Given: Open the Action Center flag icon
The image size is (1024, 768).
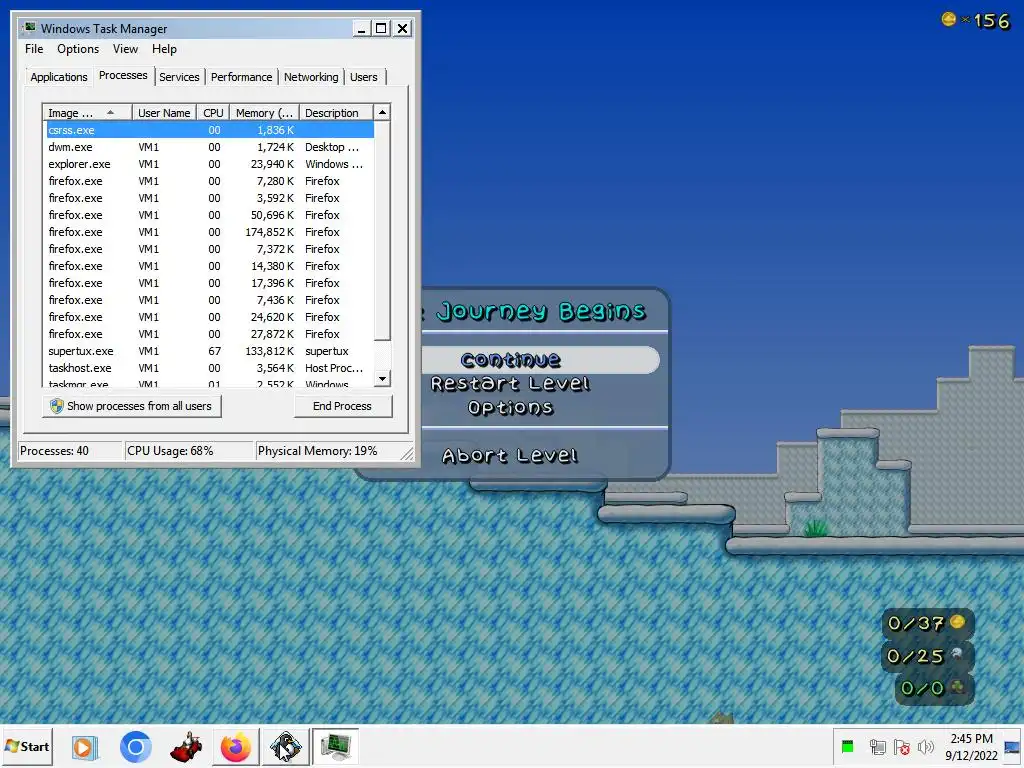Looking at the screenshot, I should pyautogui.click(x=902, y=746).
